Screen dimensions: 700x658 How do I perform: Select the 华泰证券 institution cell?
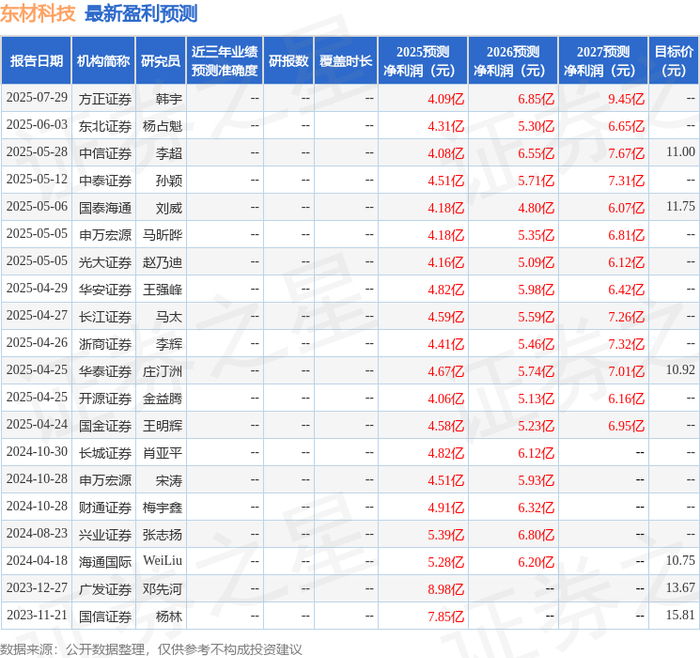[x=105, y=371]
